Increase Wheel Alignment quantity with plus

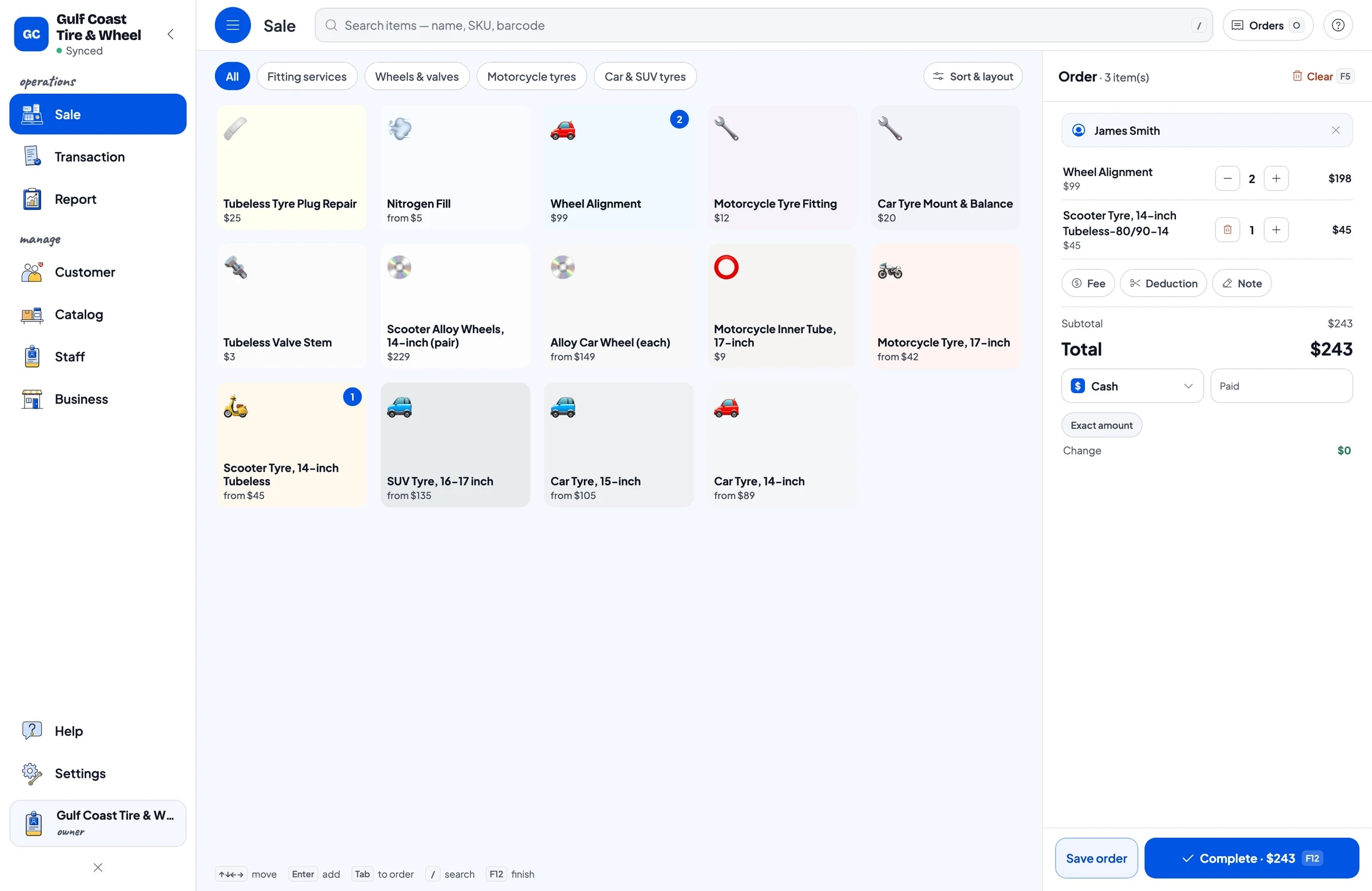(1276, 179)
